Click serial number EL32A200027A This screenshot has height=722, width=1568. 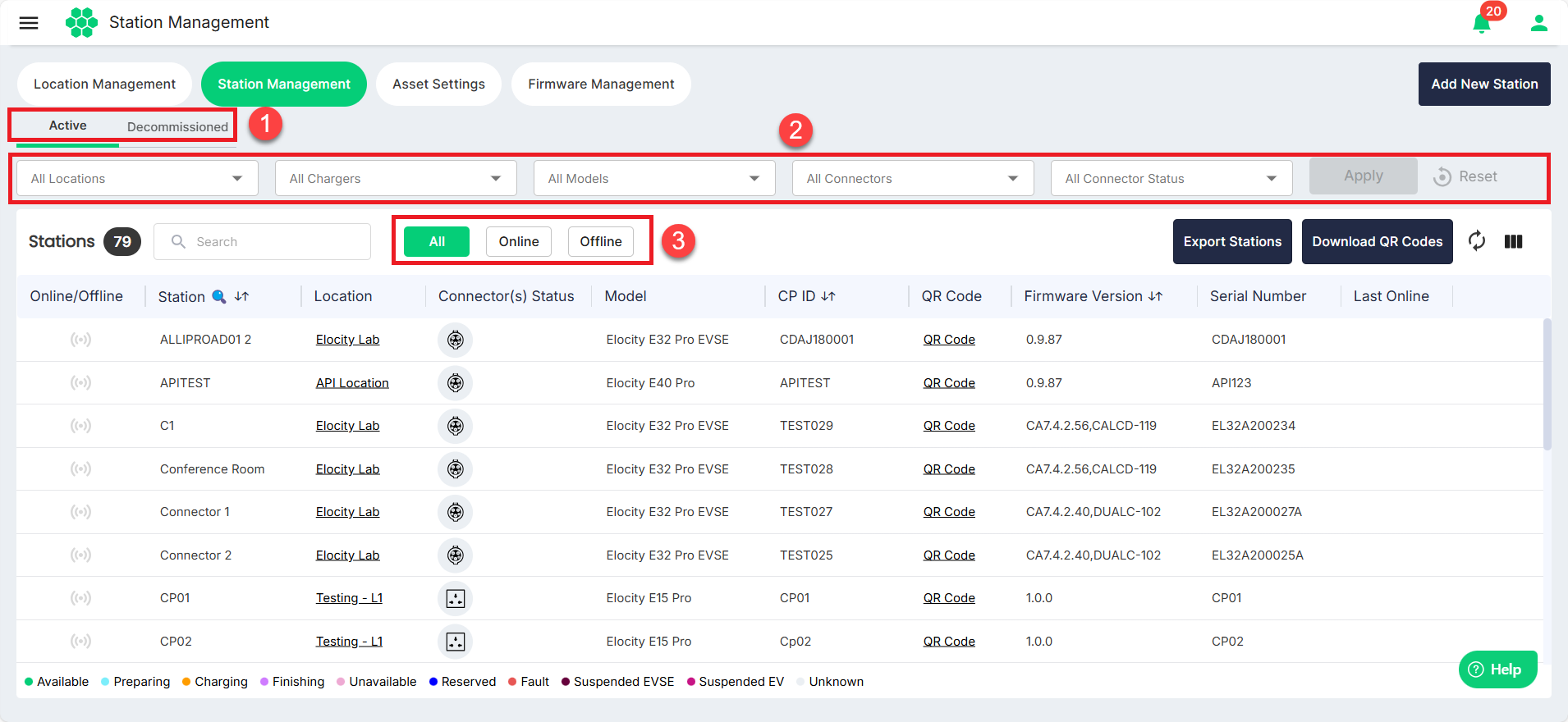coord(1257,512)
